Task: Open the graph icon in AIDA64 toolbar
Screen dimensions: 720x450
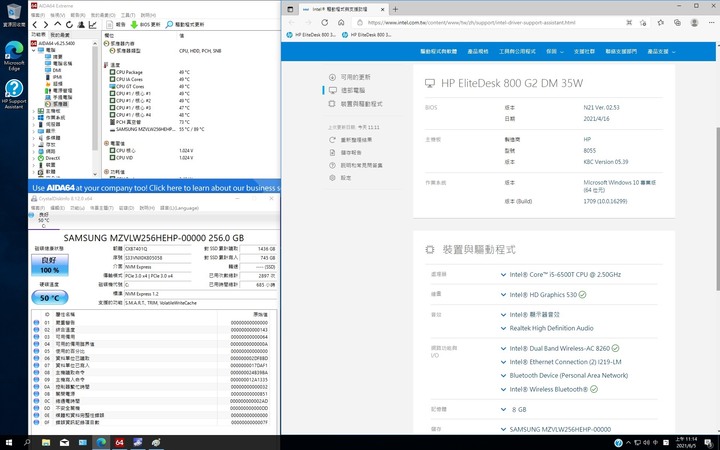Action: [x=92, y=24]
